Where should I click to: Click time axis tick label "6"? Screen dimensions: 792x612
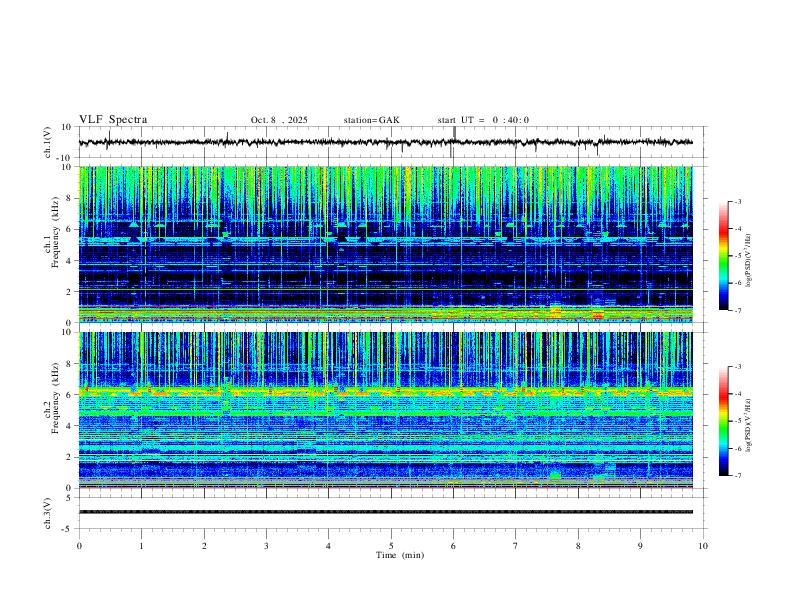(453, 546)
